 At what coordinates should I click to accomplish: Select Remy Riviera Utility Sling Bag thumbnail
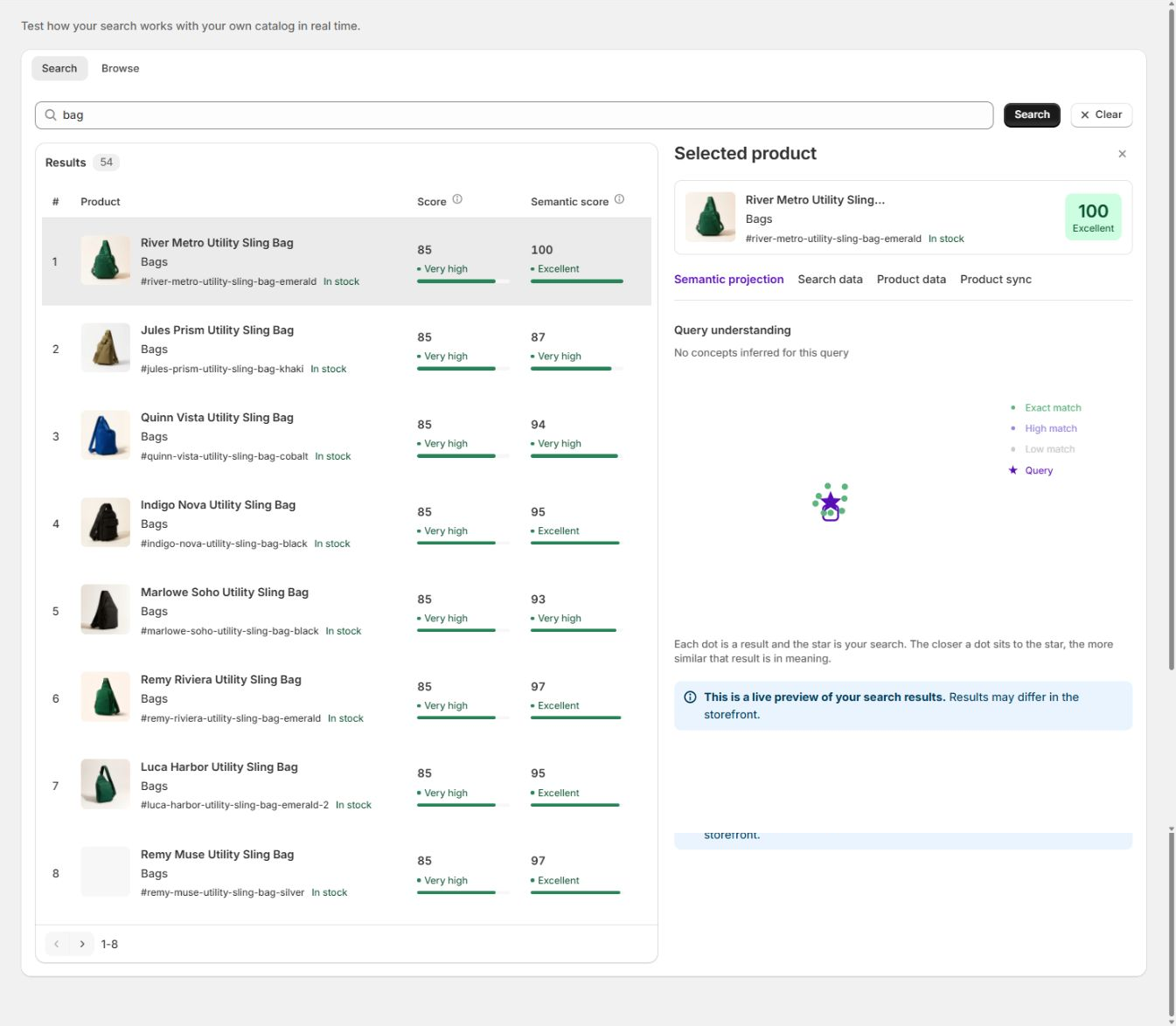[105, 697]
